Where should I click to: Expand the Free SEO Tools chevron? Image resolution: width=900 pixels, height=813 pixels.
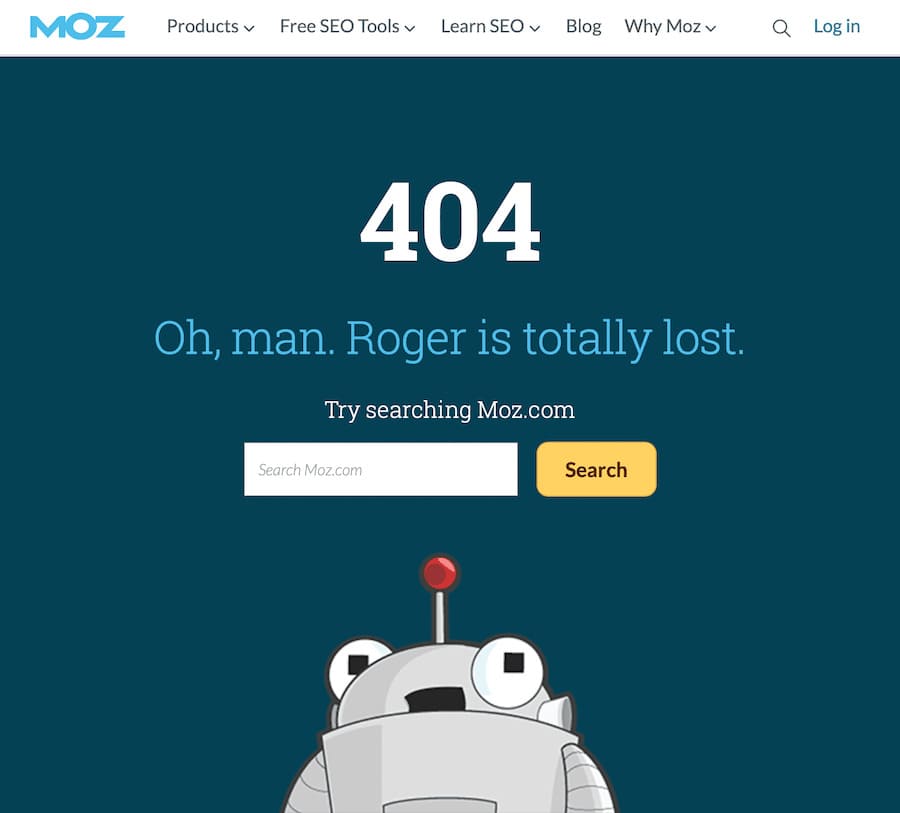tap(409, 28)
